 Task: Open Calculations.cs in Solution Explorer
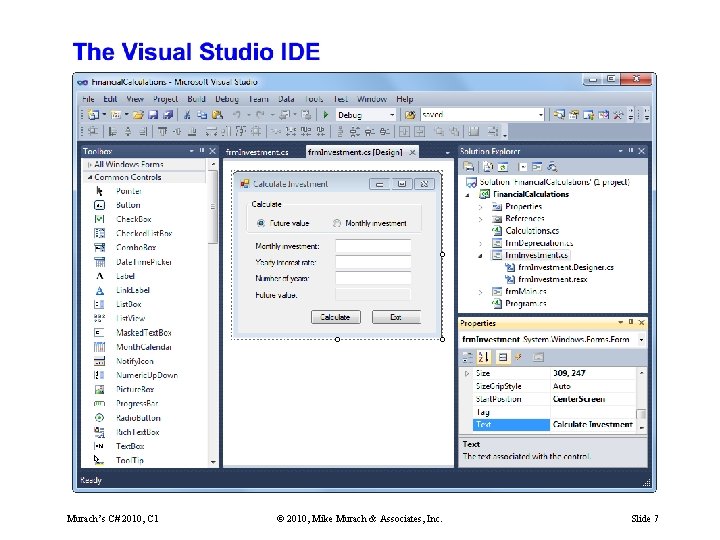coord(532,231)
